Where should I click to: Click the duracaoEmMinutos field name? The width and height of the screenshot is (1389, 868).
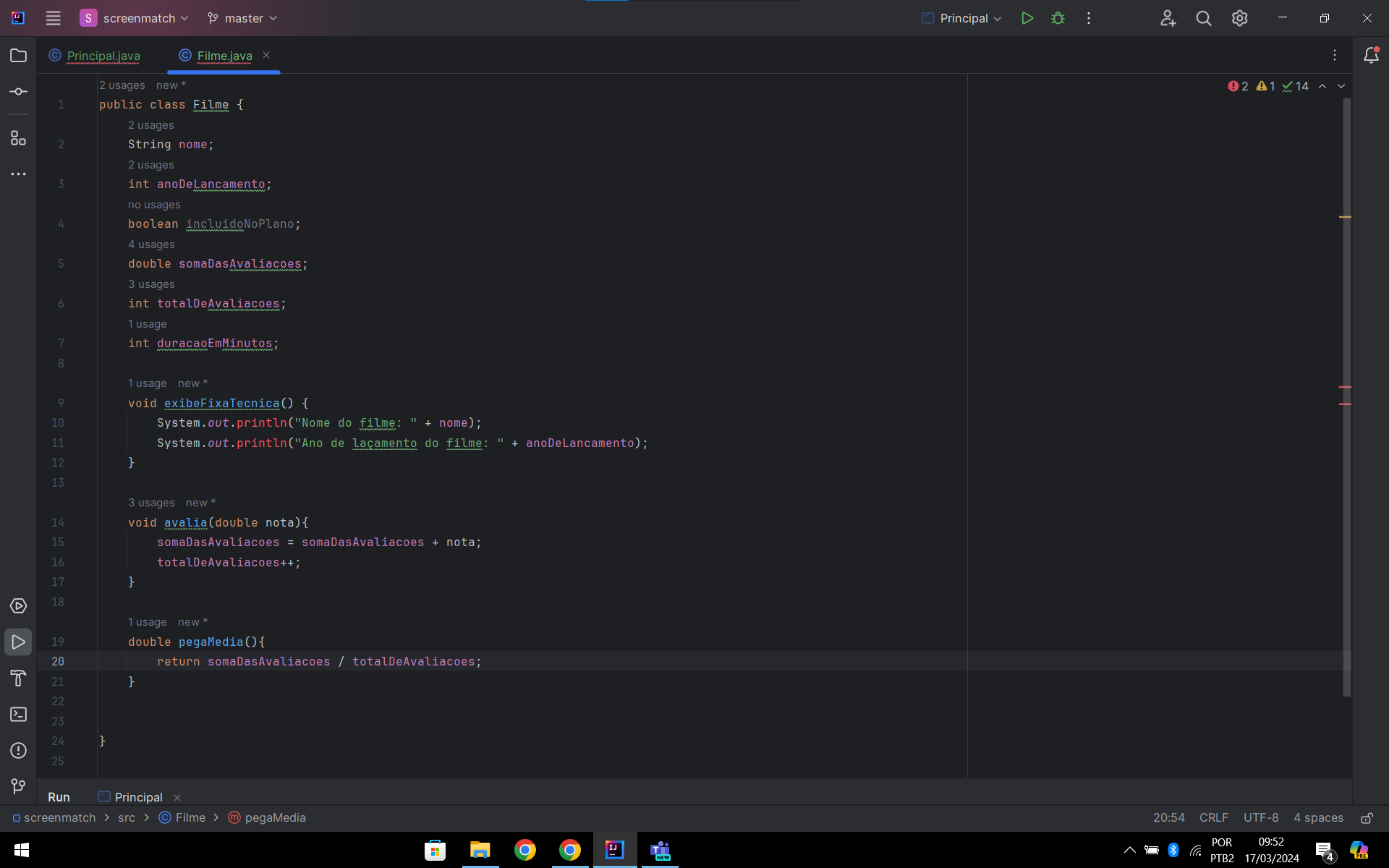coord(215,344)
